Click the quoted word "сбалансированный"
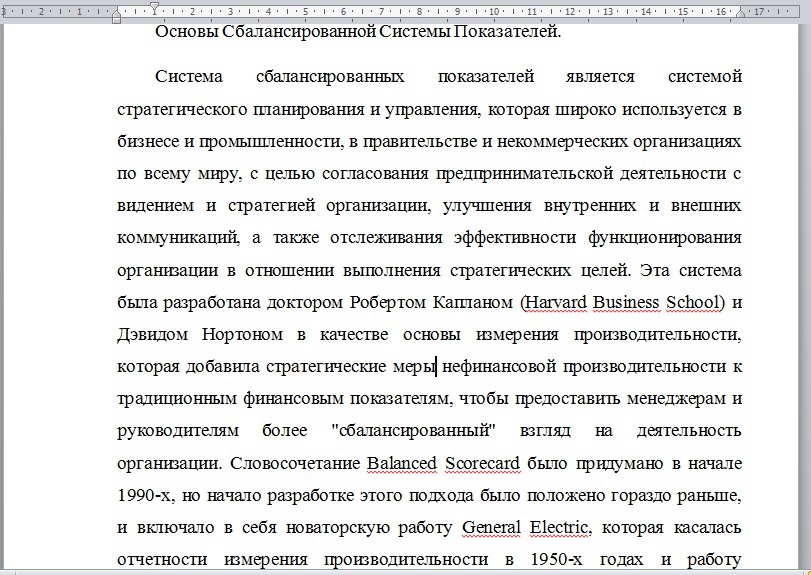This screenshot has height=575, width=811. (413, 431)
